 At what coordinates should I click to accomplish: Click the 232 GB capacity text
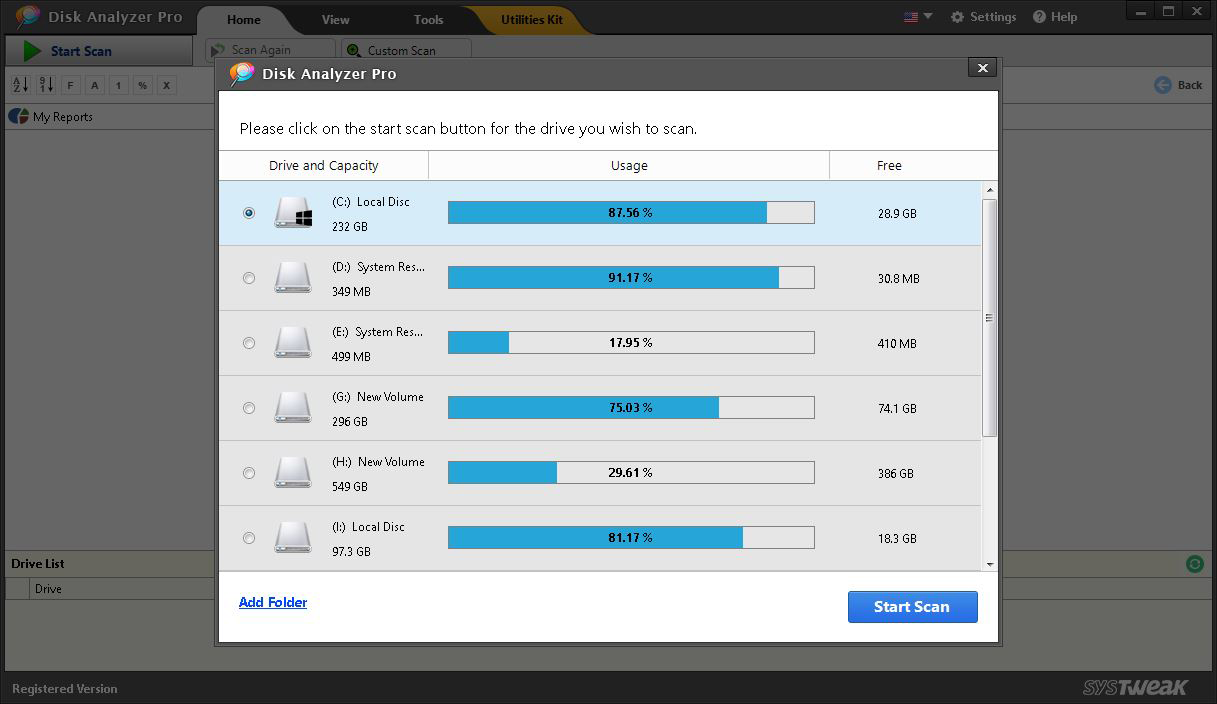click(350, 227)
